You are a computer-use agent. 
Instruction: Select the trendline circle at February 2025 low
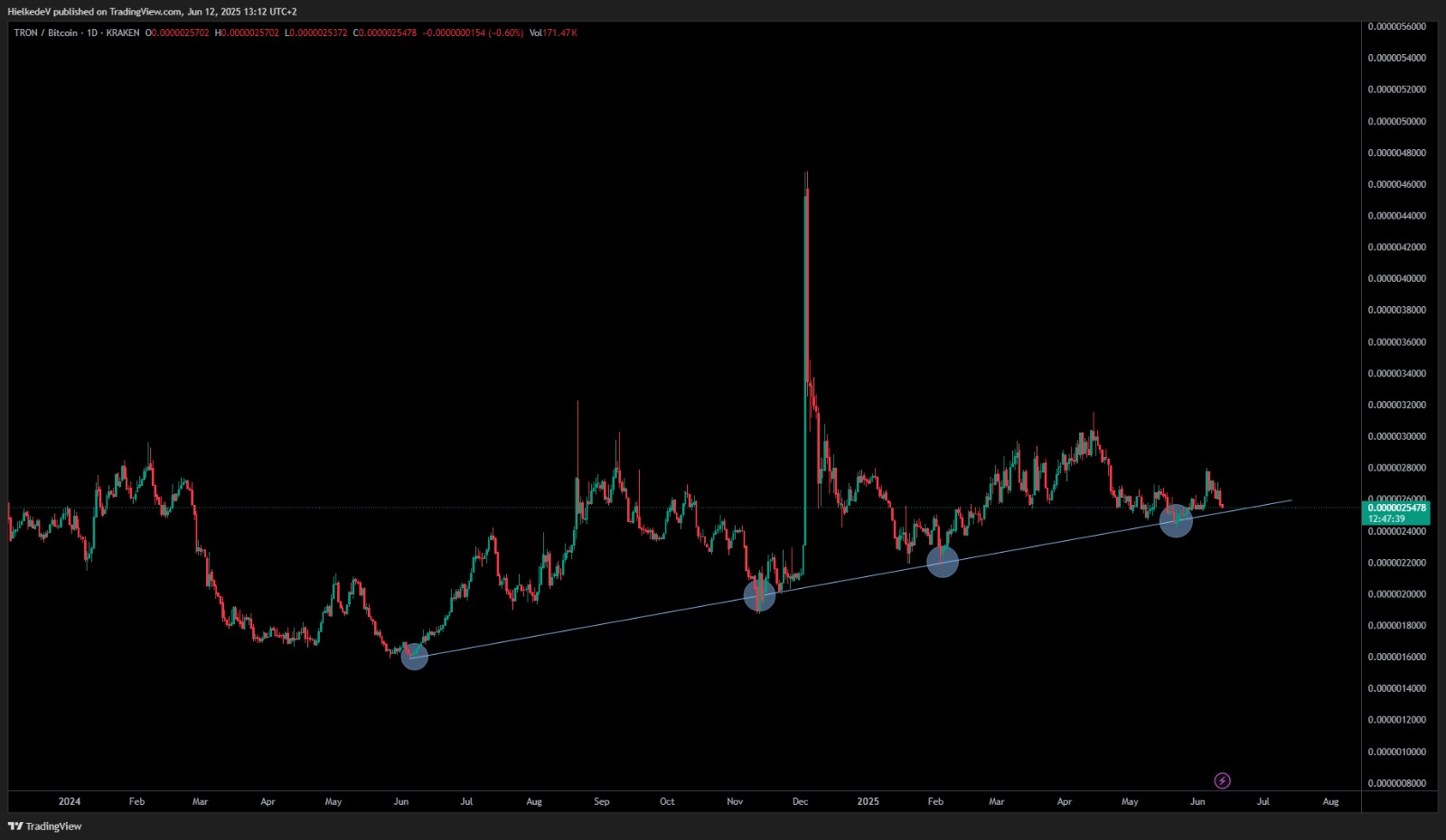click(943, 562)
